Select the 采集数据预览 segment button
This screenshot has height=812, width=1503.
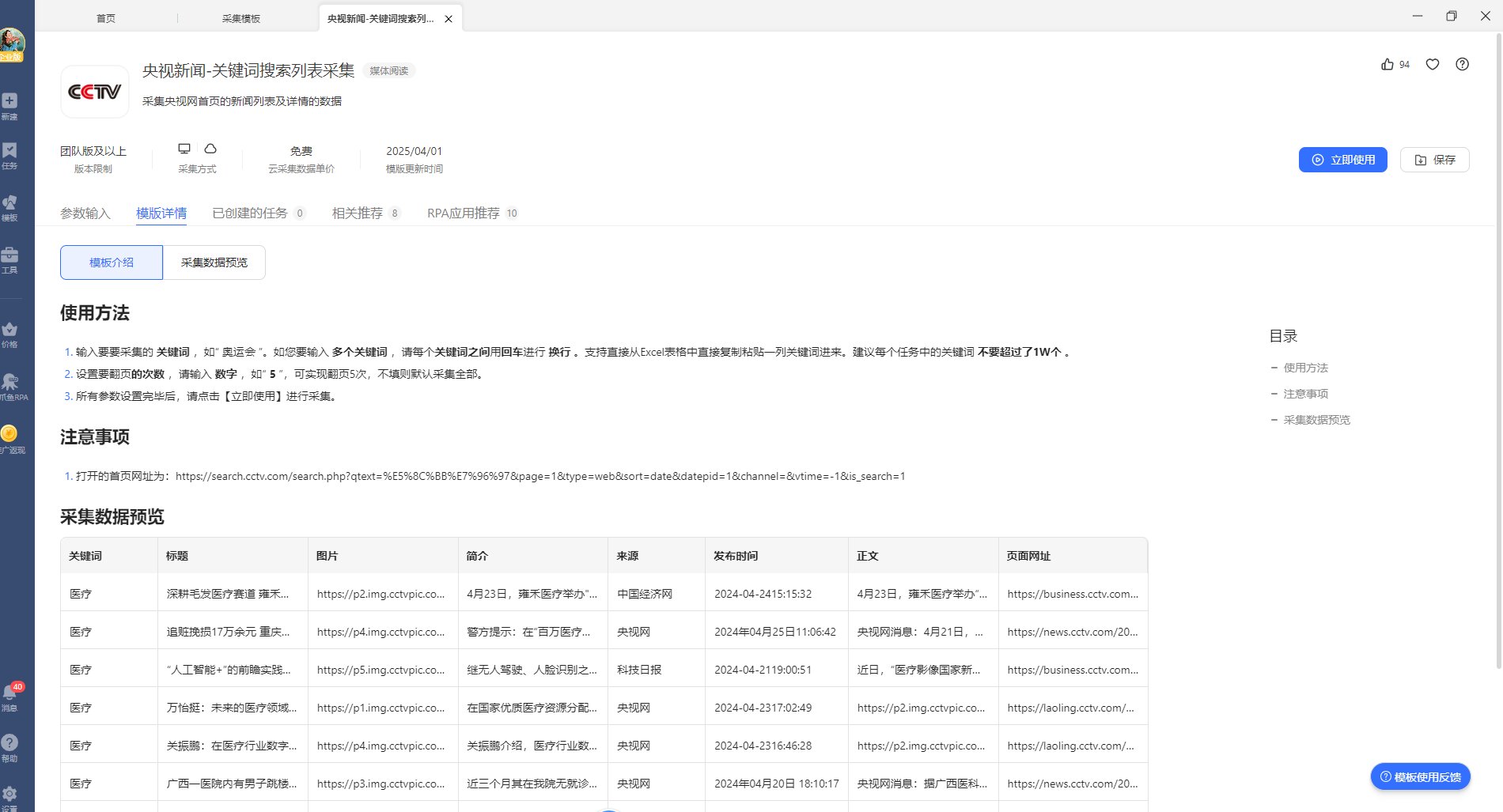click(x=214, y=262)
